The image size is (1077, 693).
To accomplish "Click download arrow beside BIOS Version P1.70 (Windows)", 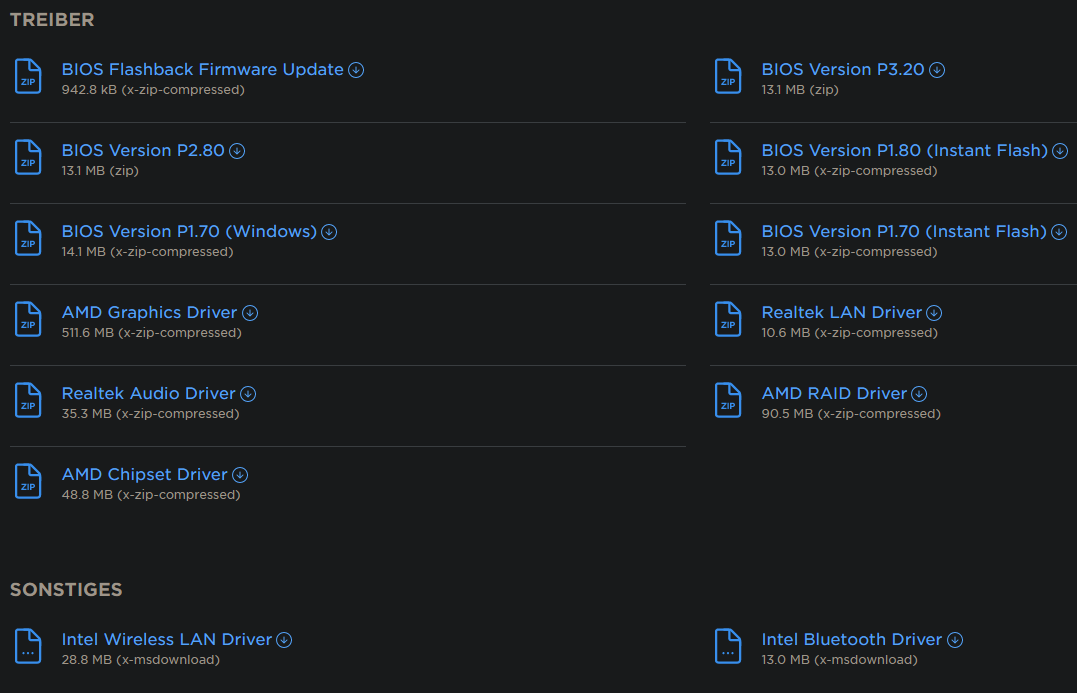I will coord(329,232).
